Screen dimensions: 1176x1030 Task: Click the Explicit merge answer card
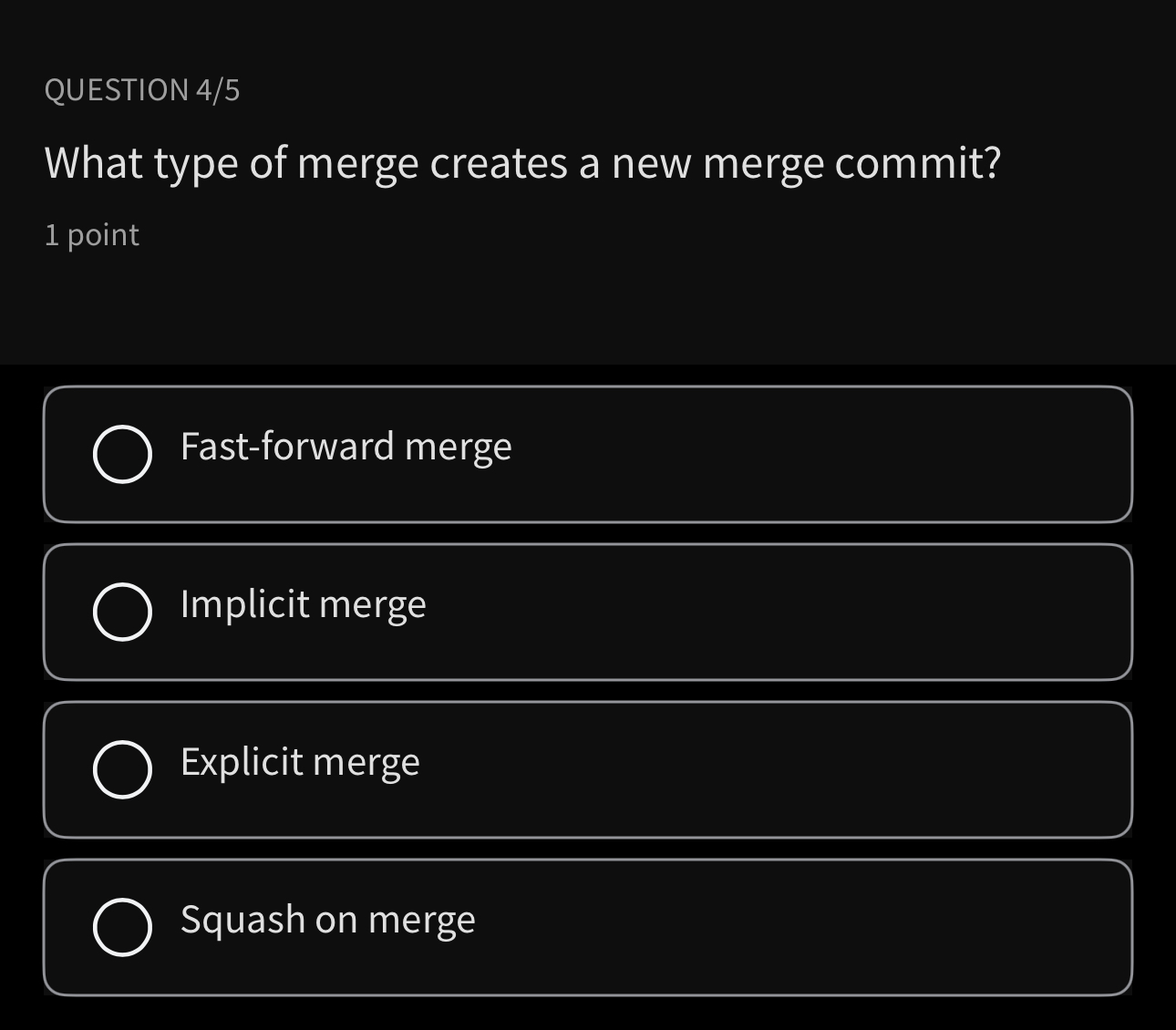pos(588,769)
